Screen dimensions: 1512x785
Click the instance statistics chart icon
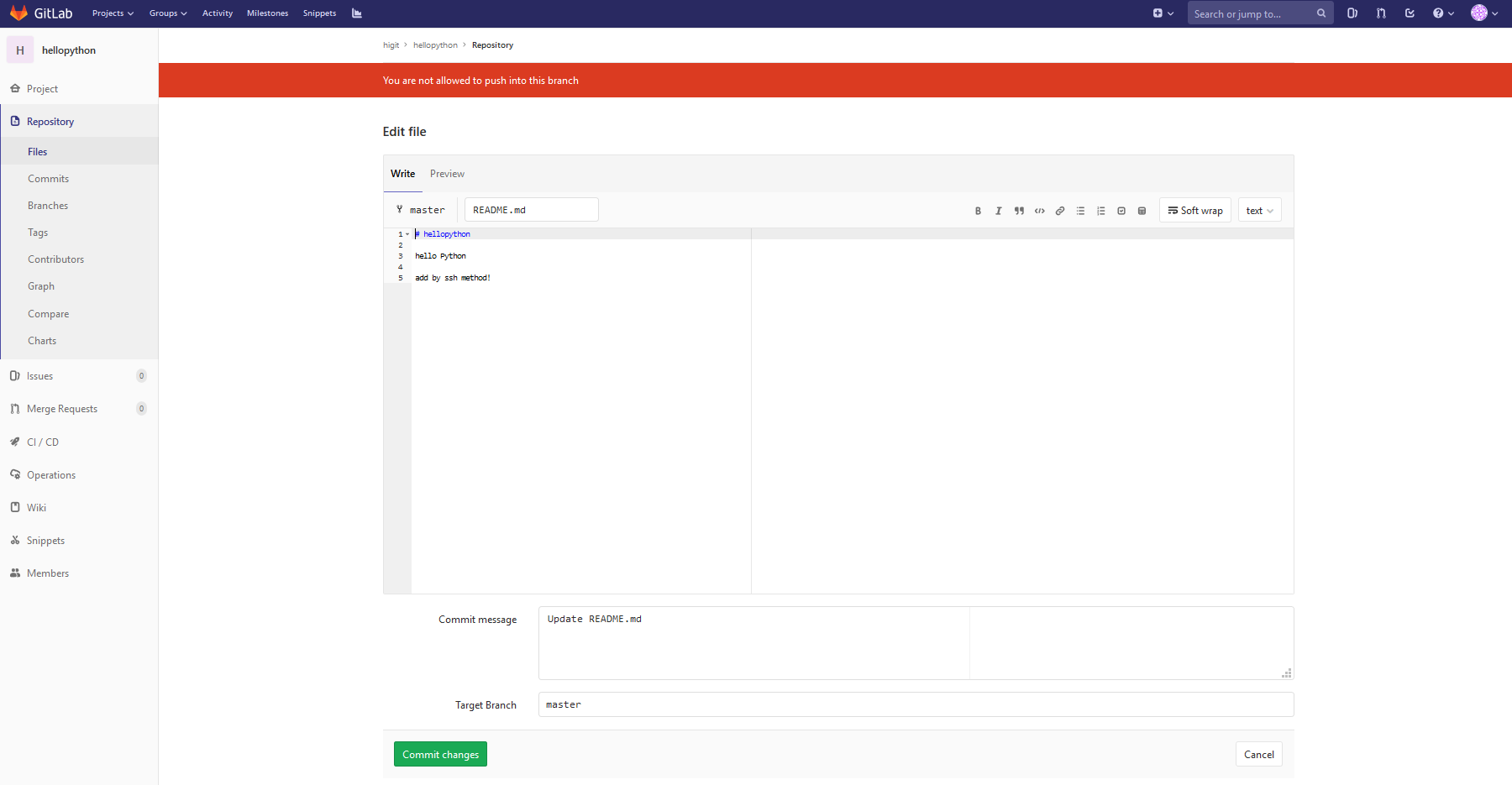point(357,13)
